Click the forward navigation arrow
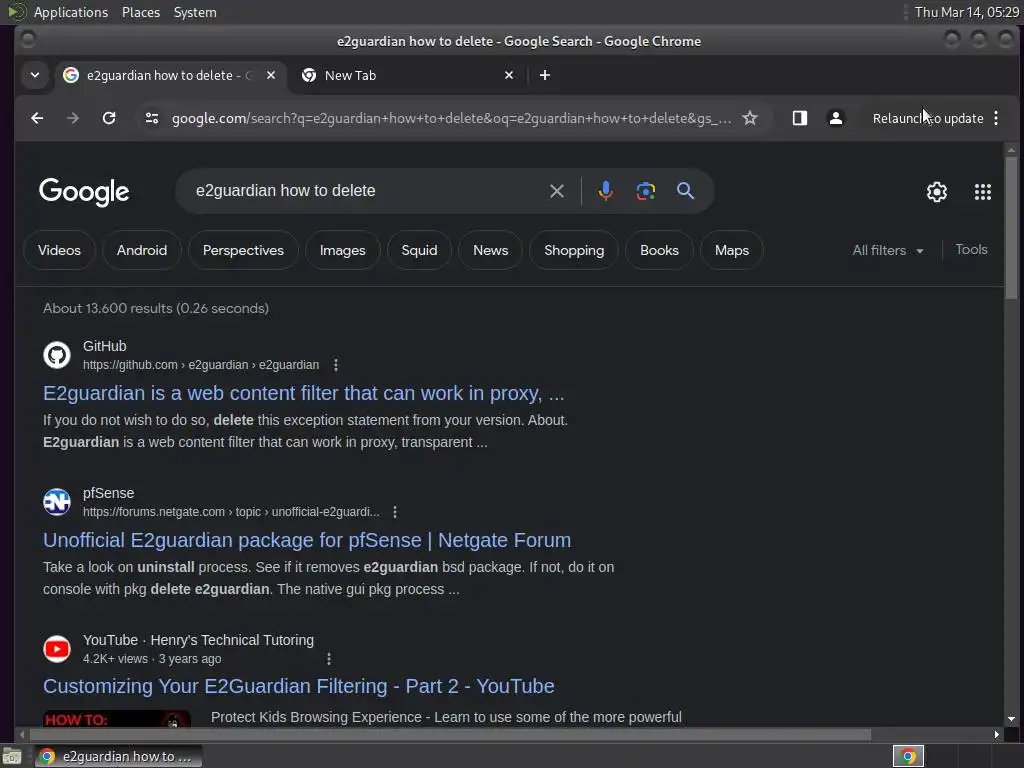Image resolution: width=1024 pixels, height=768 pixels. click(x=73, y=118)
